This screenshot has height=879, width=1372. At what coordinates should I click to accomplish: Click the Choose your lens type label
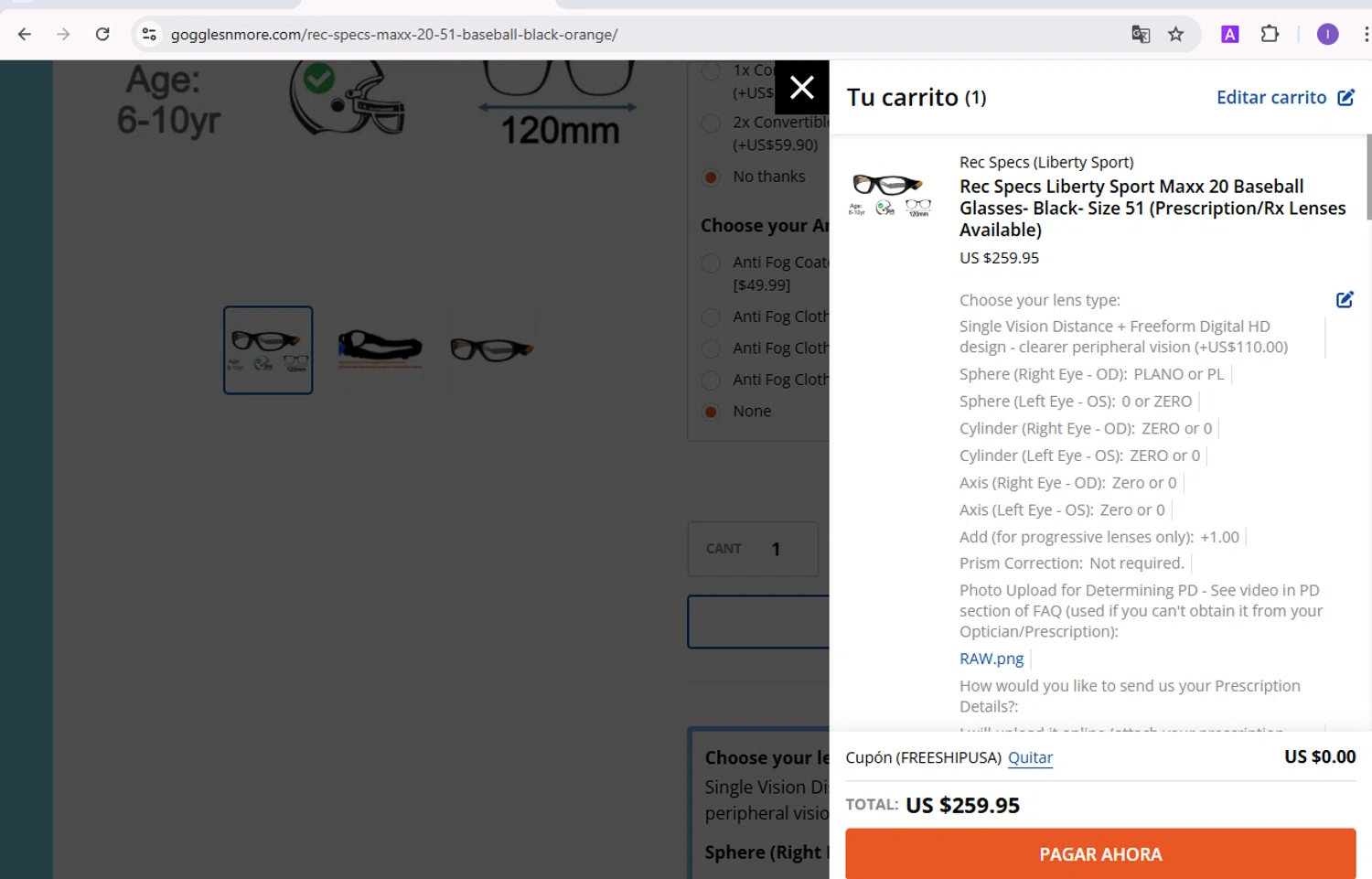click(x=1040, y=300)
